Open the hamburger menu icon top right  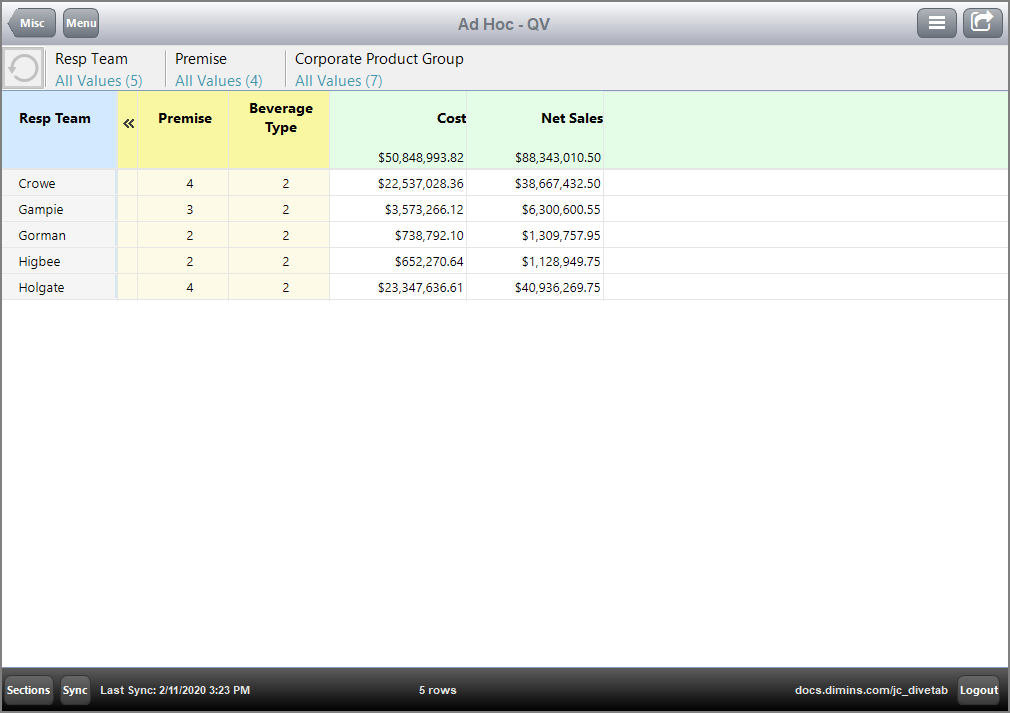pos(937,22)
